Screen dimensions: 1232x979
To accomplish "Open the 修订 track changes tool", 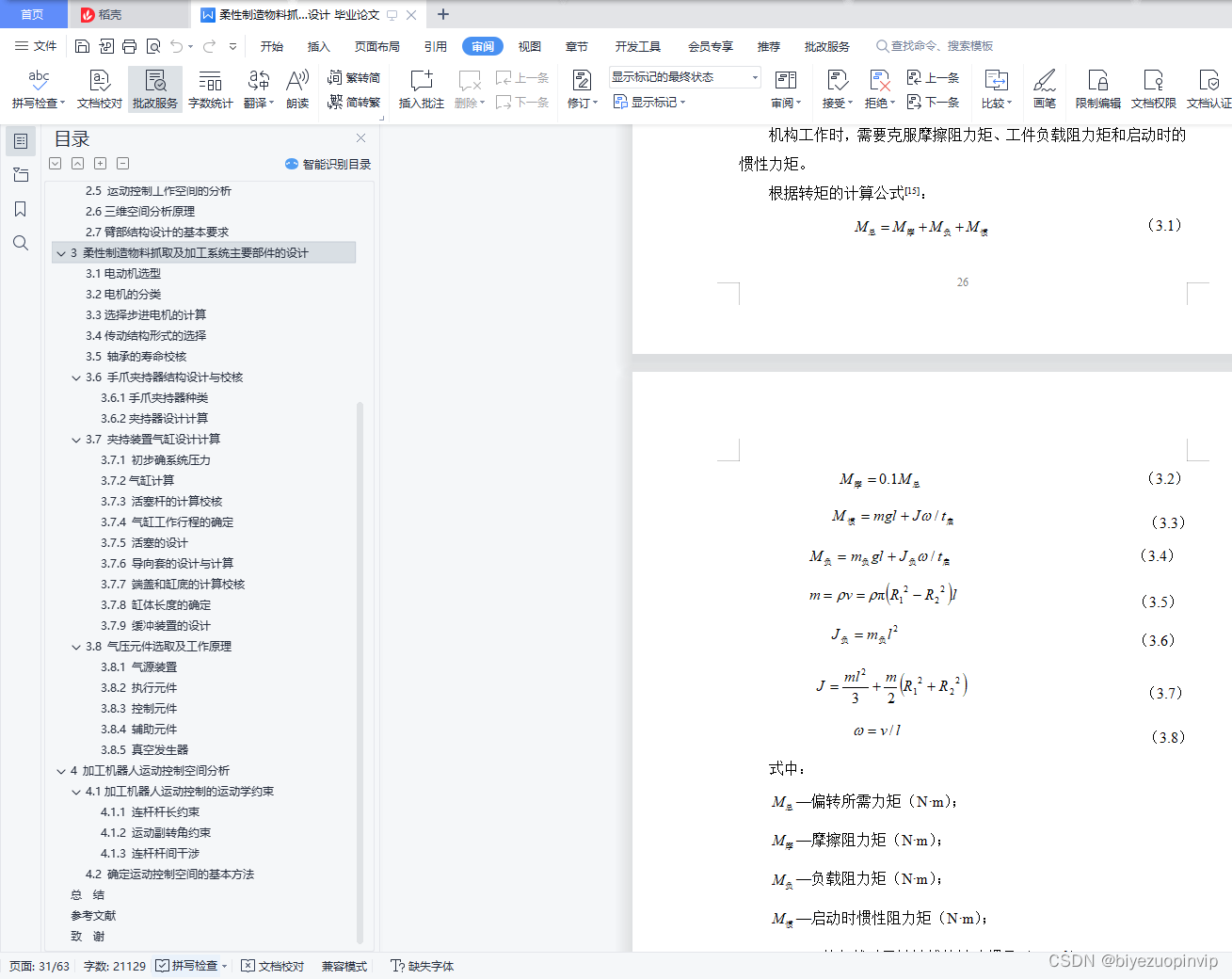I will pos(582,89).
